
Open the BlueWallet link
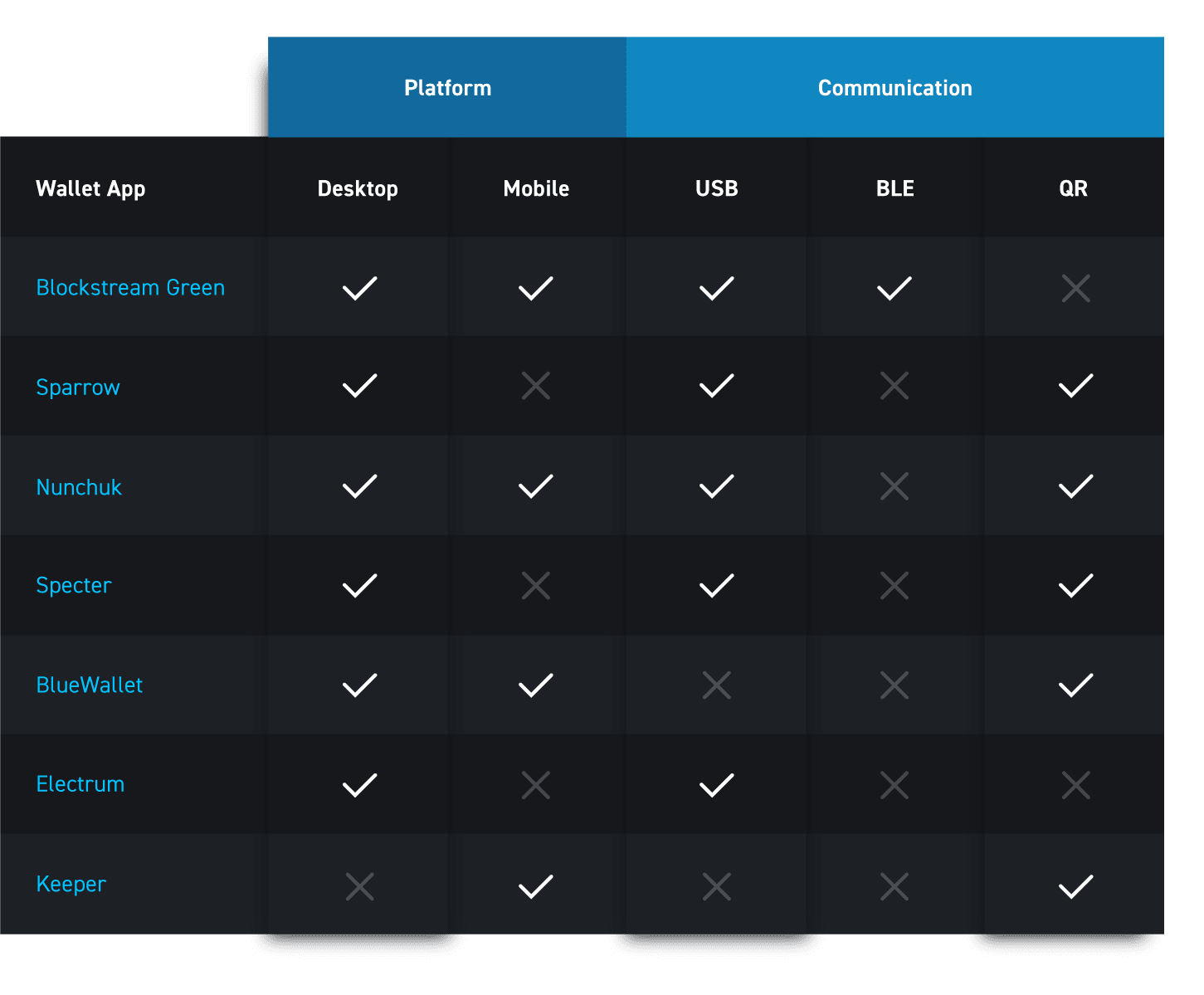(90, 685)
